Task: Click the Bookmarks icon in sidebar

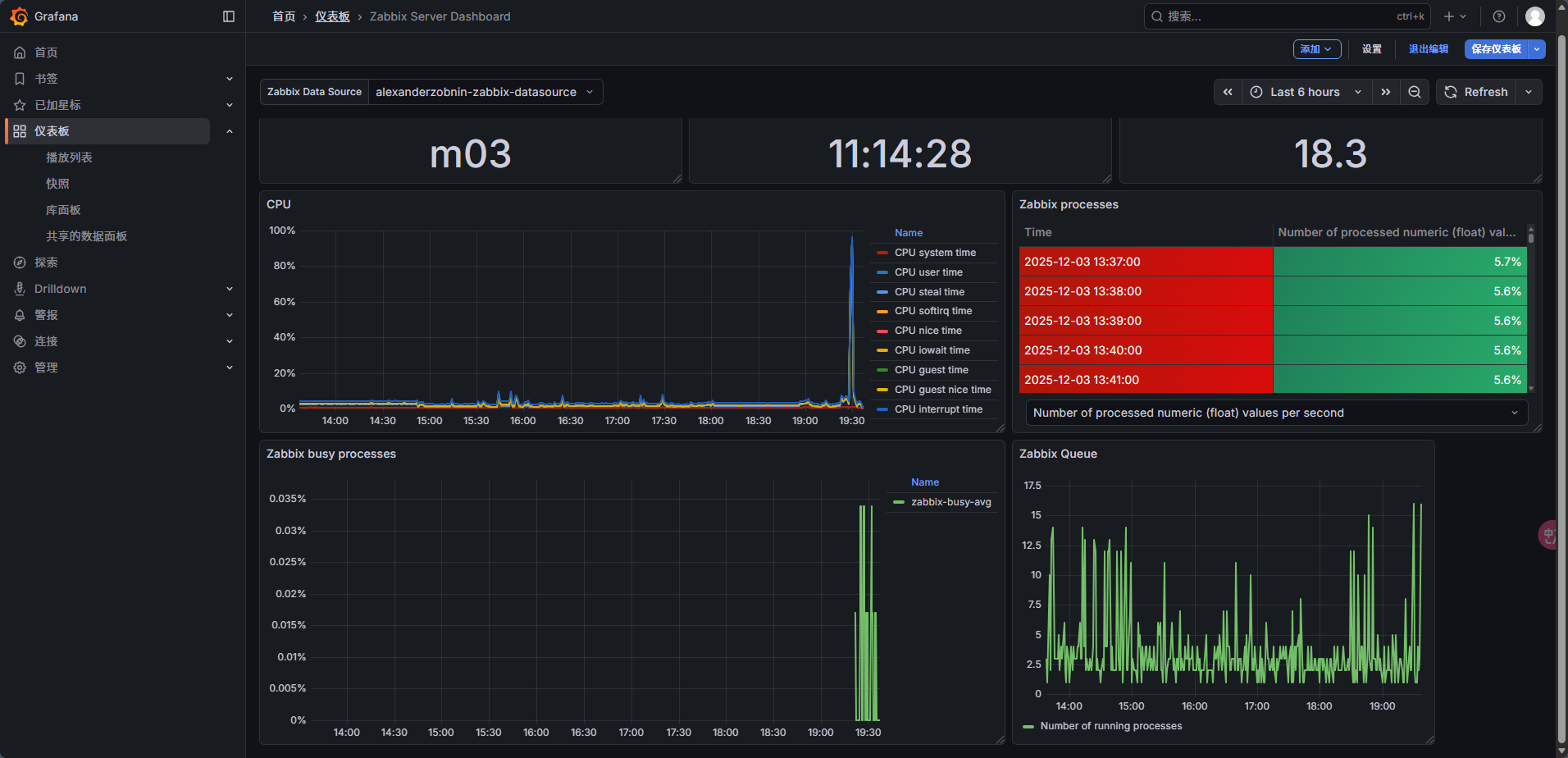Action: [20, 79]
